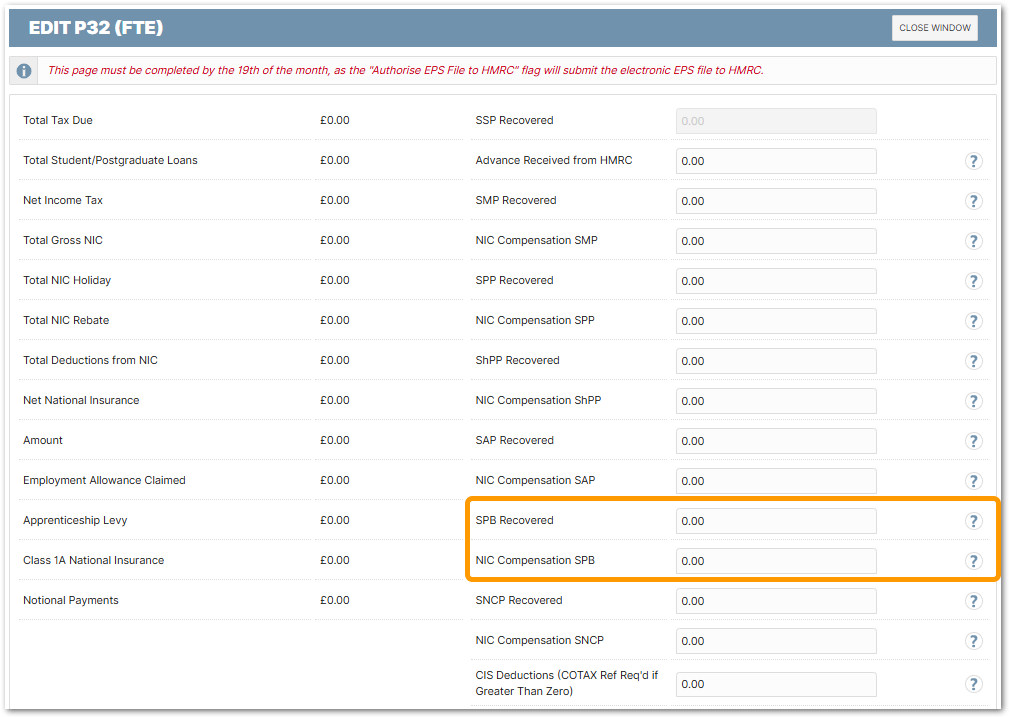Open help for CIS Deductions field

pos(973,684)
